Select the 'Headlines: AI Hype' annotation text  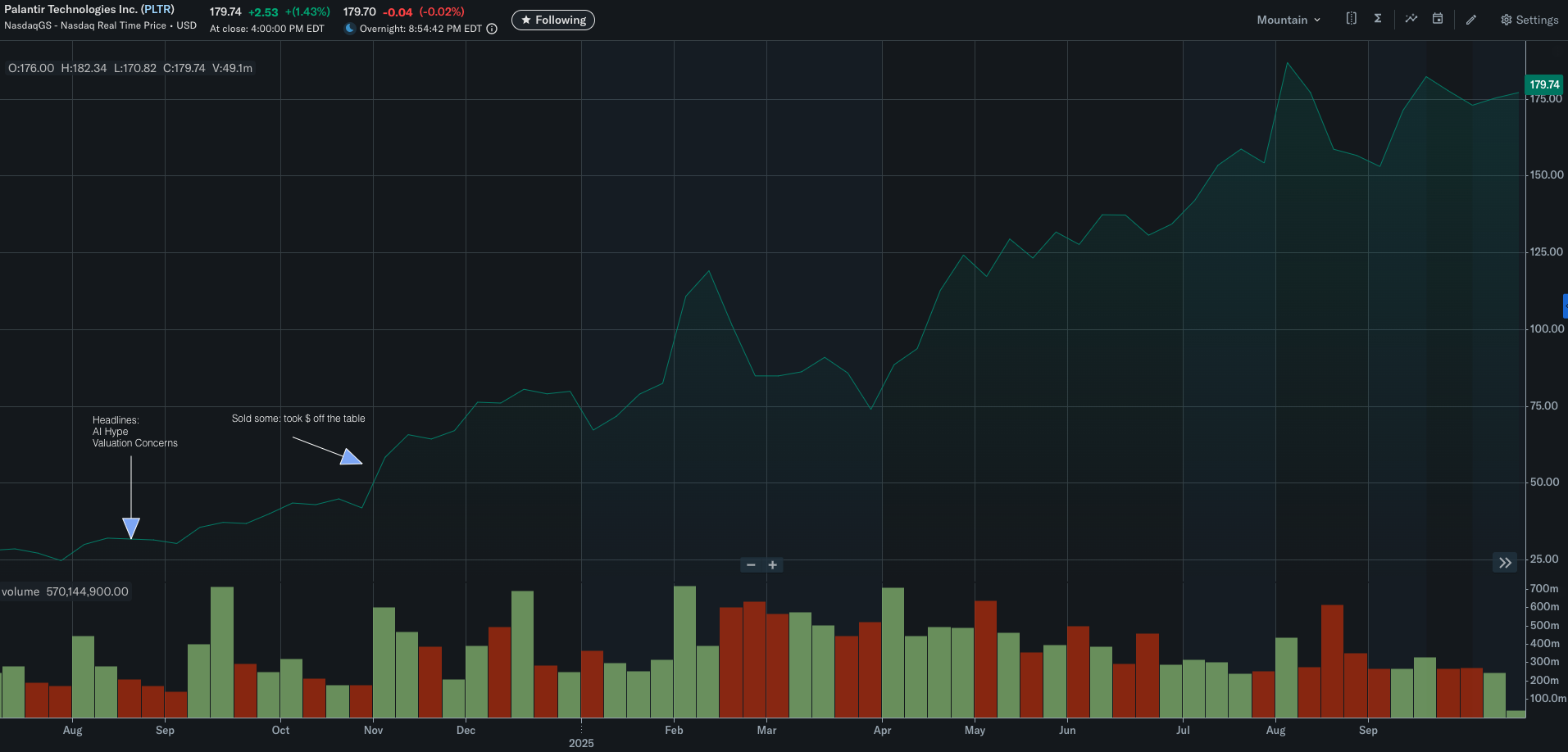(x=135, y=432)
